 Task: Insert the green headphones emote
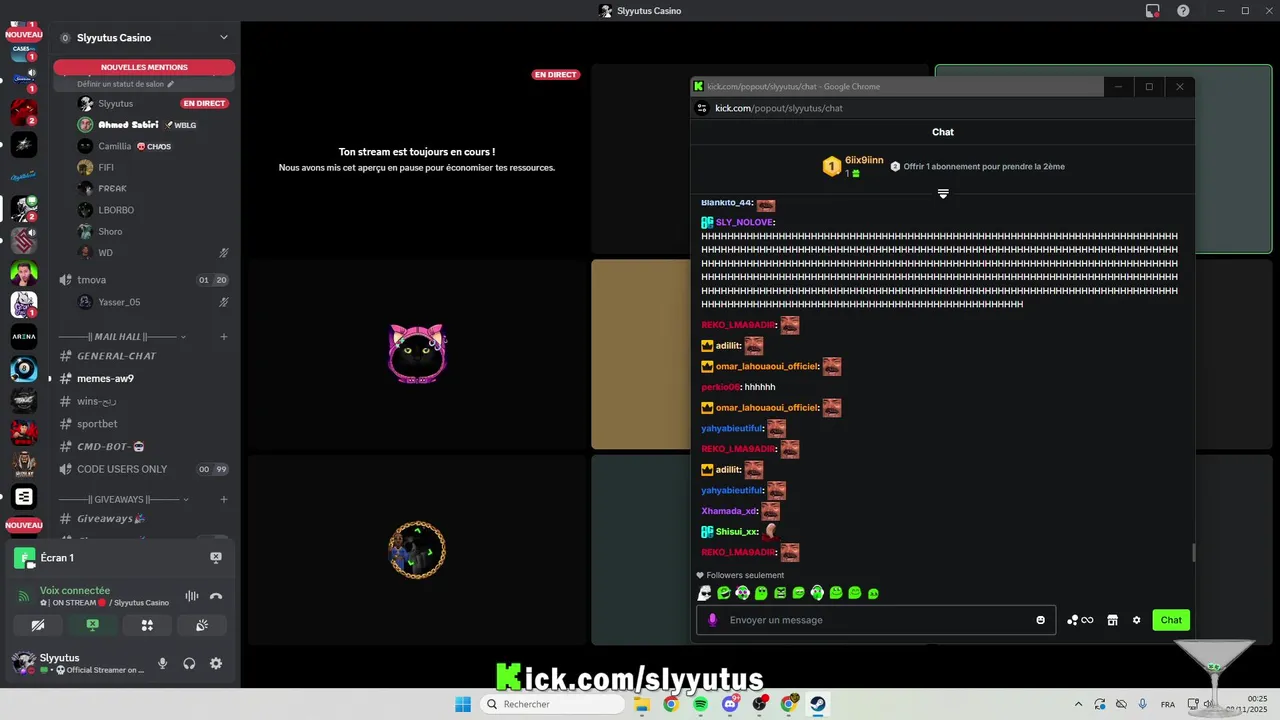pos(817,593)
